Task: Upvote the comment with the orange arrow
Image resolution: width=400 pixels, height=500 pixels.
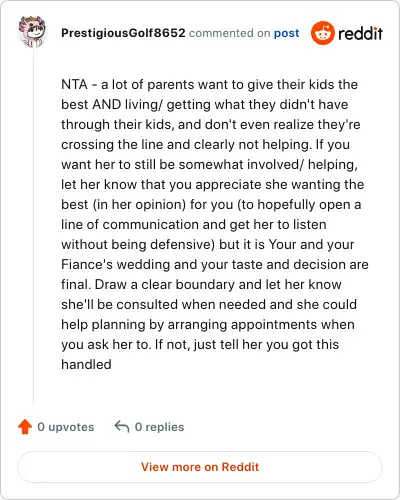Action: [25, 427]
